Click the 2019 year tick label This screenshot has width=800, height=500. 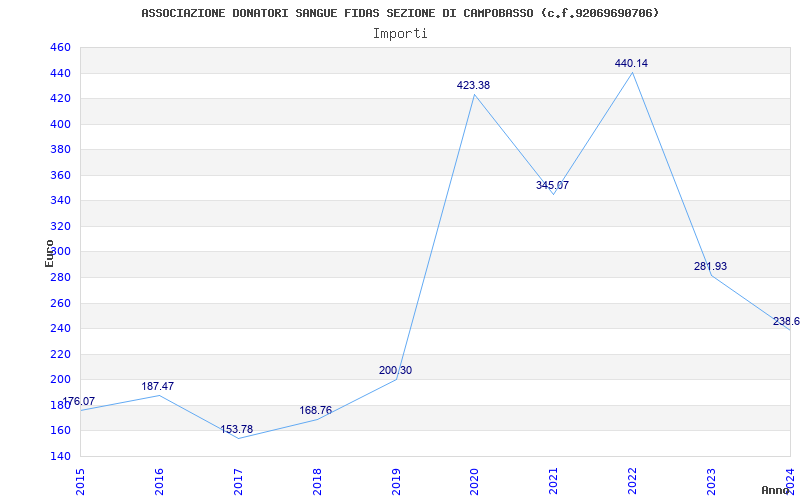[x=396, y=482]
